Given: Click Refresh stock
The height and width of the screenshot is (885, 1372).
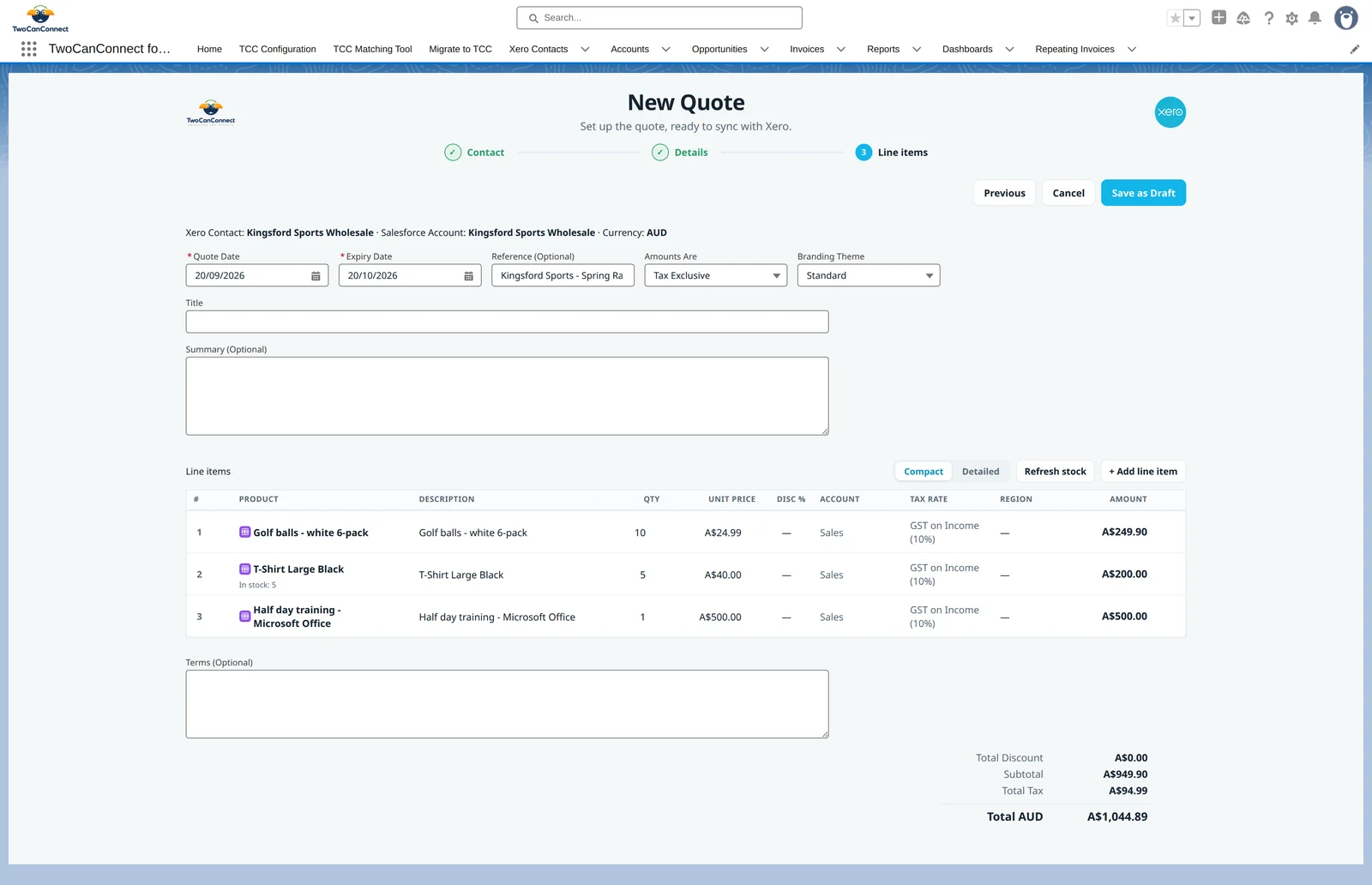Looking at the screenshot, I should point(1055,472).
